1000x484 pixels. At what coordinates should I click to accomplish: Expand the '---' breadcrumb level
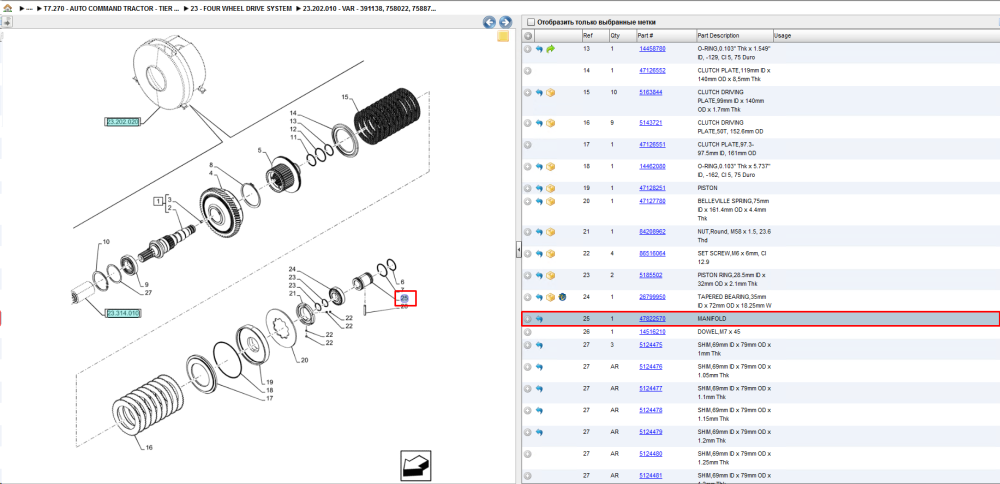pos(27,10)
